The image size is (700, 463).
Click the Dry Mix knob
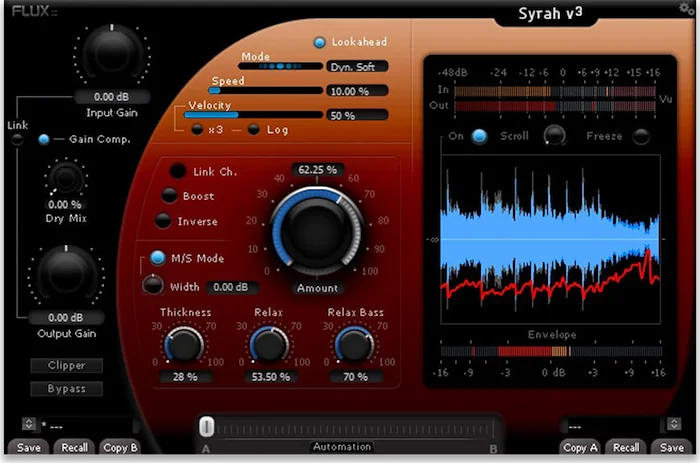[66, 179]
